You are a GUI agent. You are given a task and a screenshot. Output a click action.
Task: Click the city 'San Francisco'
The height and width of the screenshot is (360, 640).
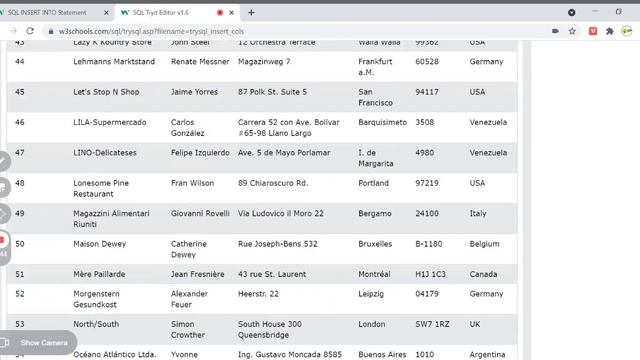click(376, 97)
